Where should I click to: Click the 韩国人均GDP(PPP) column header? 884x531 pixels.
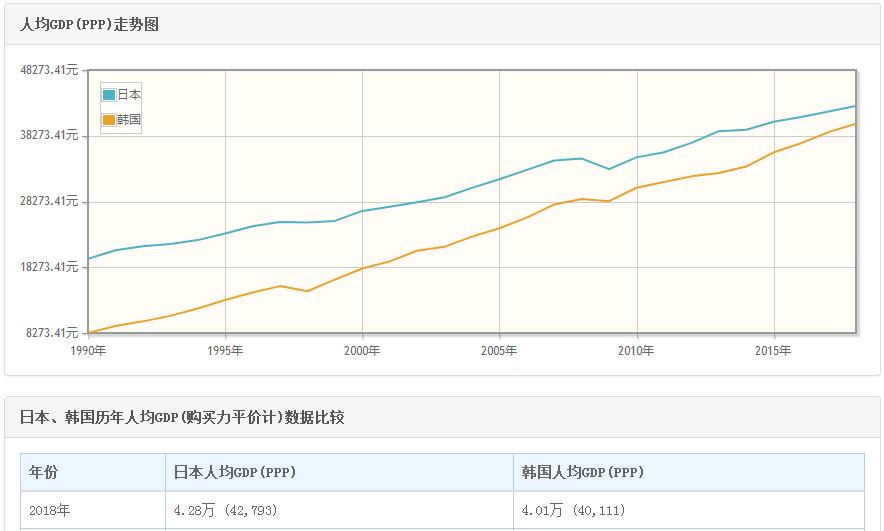pos(583,472)
